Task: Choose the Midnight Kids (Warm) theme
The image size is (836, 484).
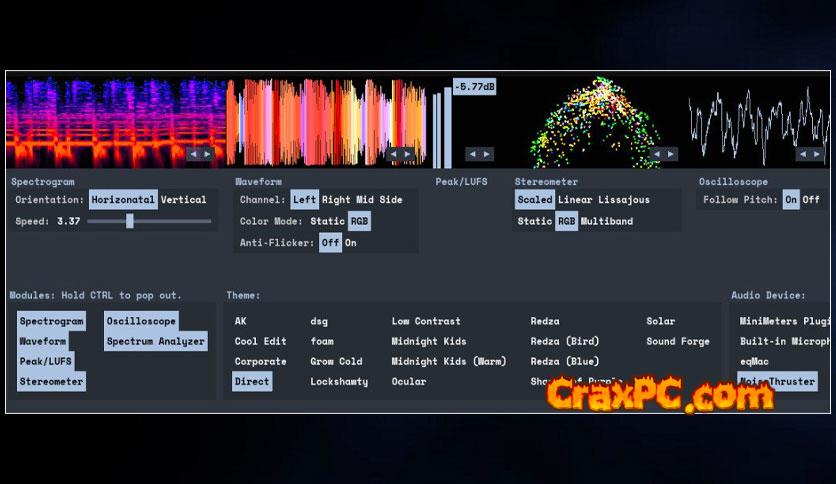Action: (x=448, y=361)
